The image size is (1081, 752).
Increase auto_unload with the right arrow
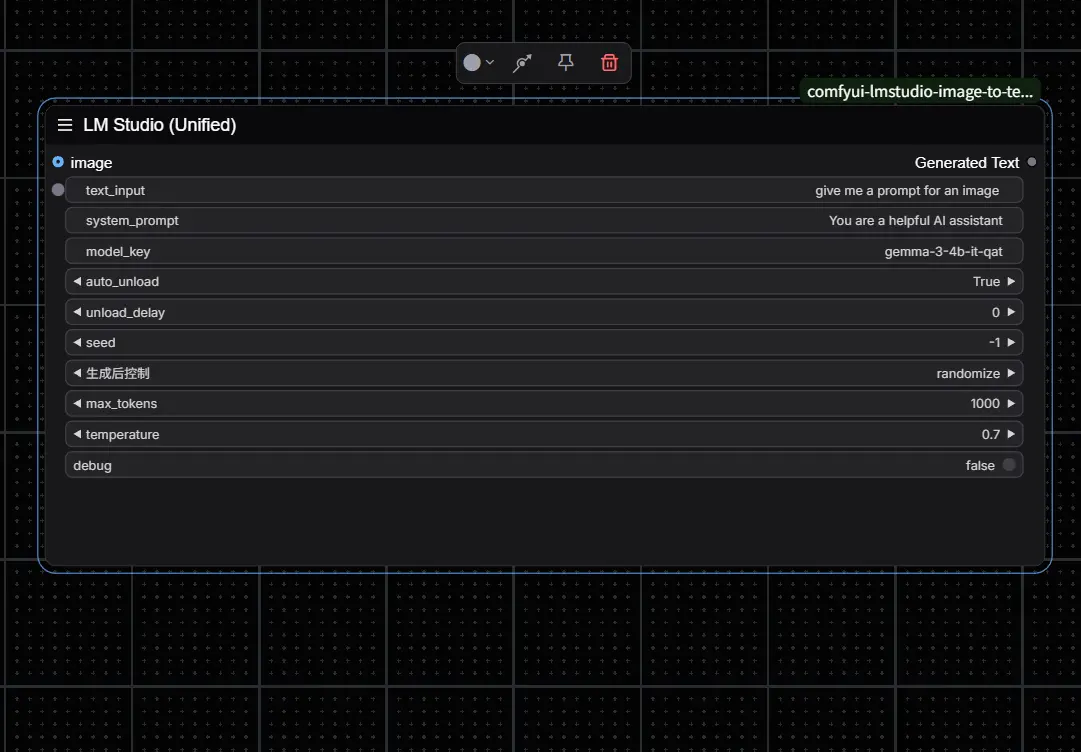point(1011,281)
